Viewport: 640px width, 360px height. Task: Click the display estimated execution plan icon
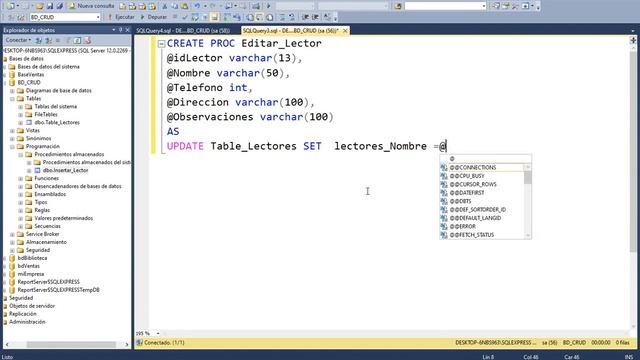[195, 17]
